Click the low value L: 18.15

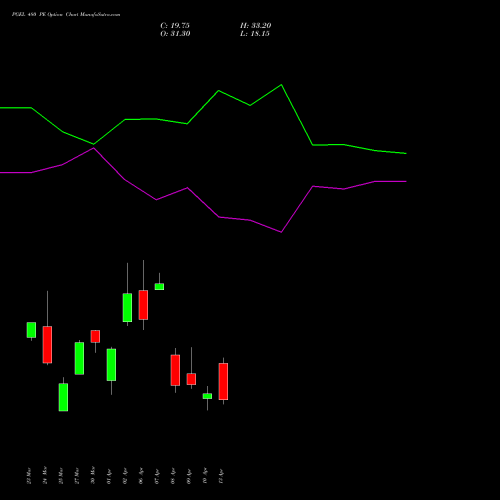tap(255, 34)
